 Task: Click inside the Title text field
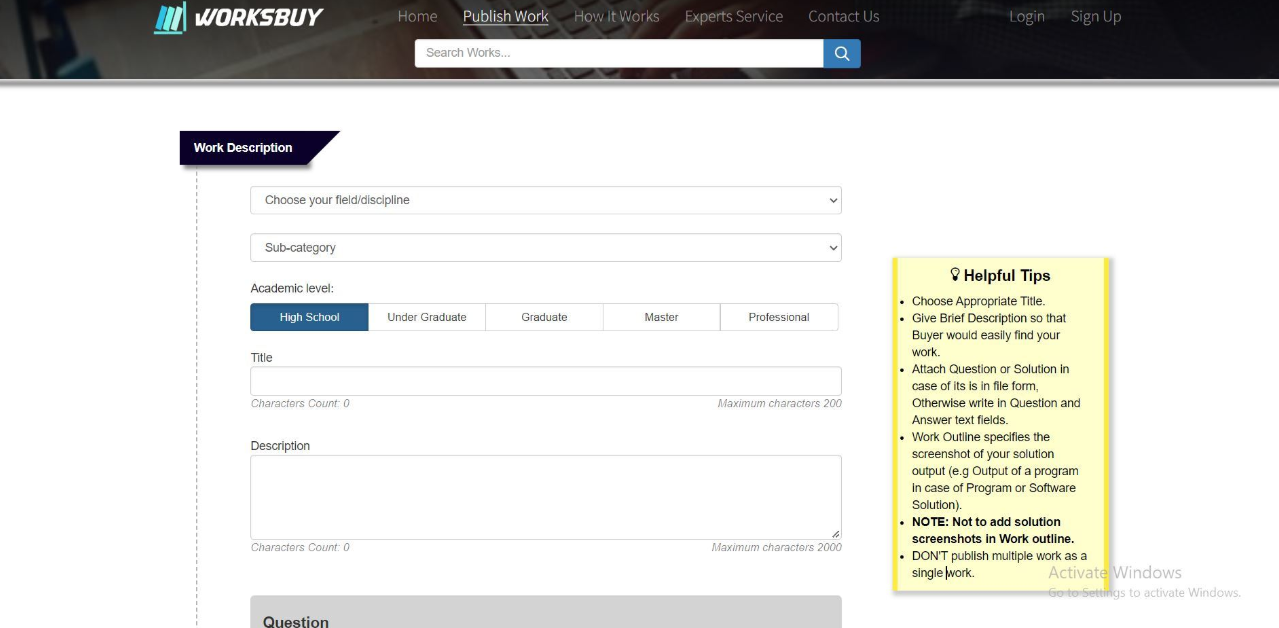(545, 381)
